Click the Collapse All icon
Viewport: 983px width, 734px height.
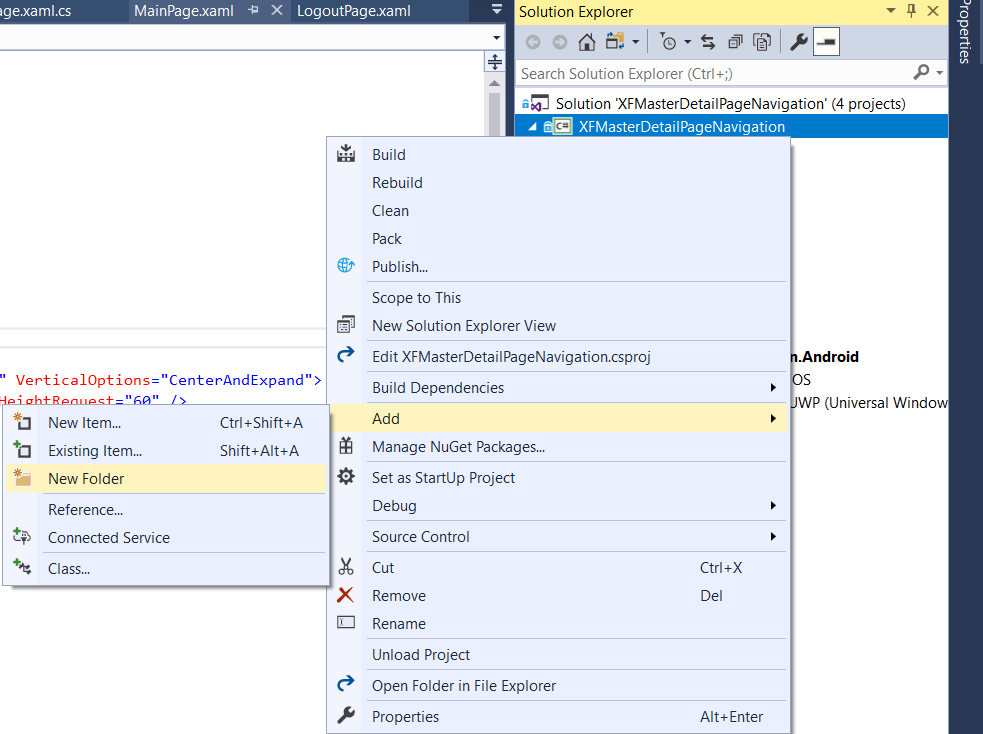coord(735,41)
